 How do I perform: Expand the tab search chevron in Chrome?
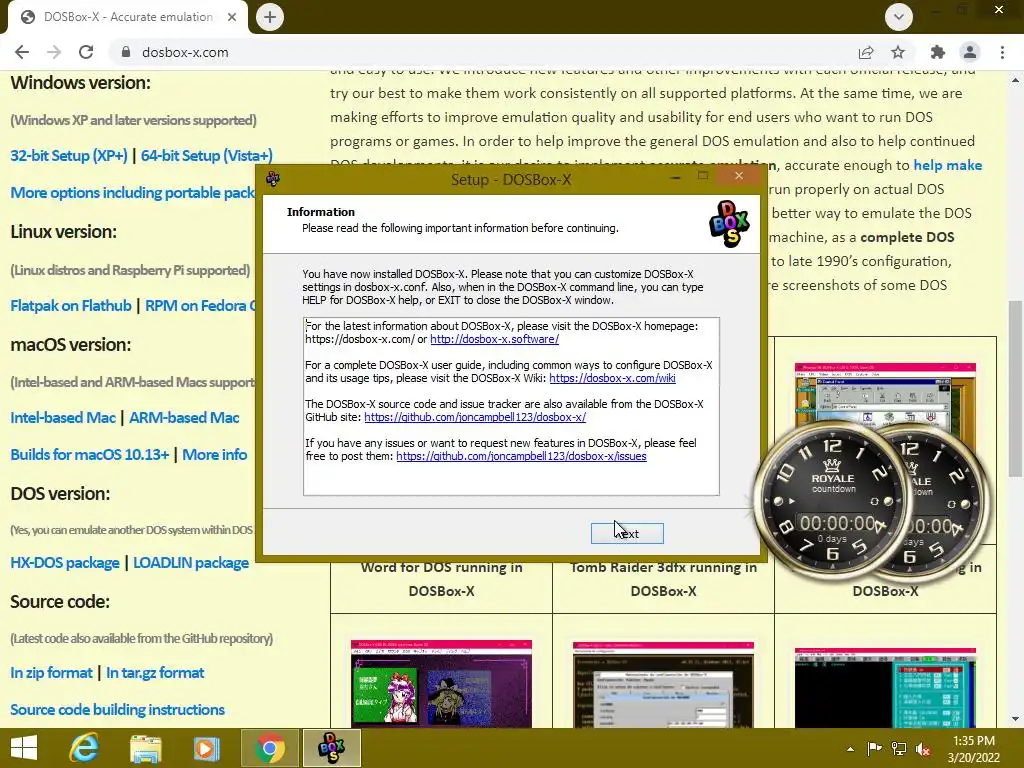pos(899,17)
